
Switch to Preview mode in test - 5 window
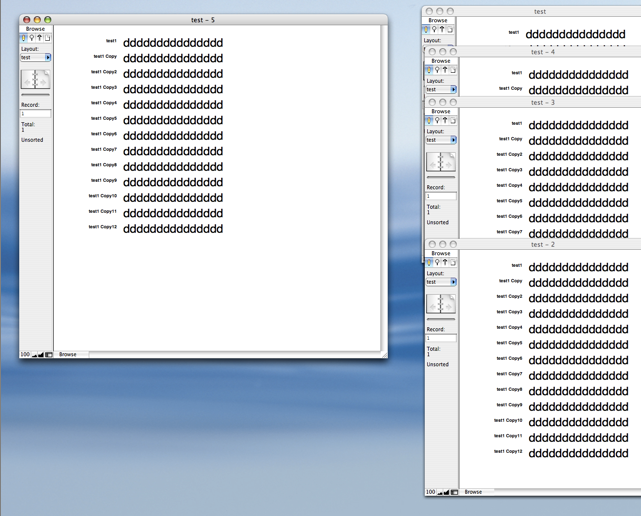47,38
